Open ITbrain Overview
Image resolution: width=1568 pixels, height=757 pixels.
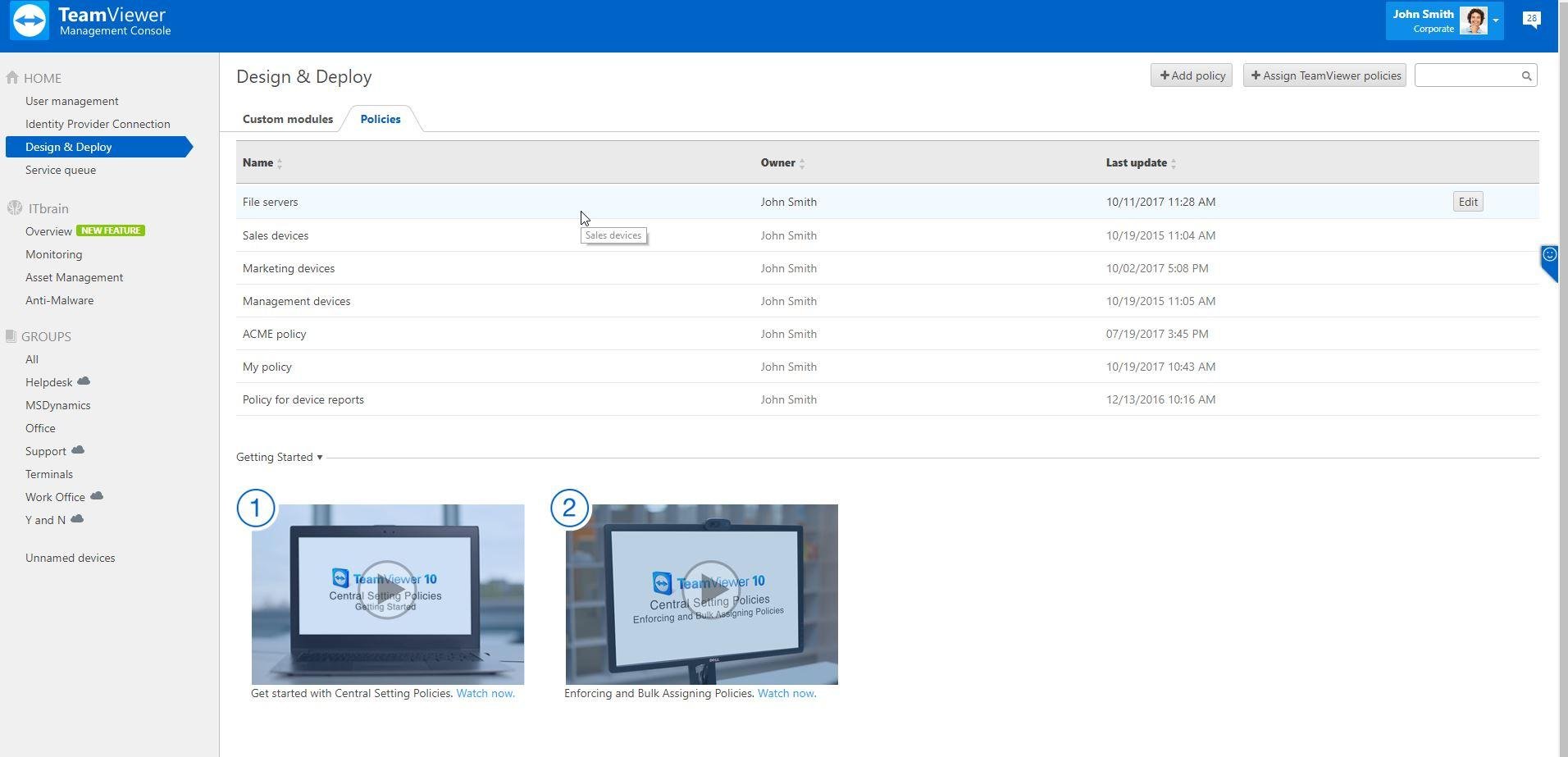(x=48, y=231)
